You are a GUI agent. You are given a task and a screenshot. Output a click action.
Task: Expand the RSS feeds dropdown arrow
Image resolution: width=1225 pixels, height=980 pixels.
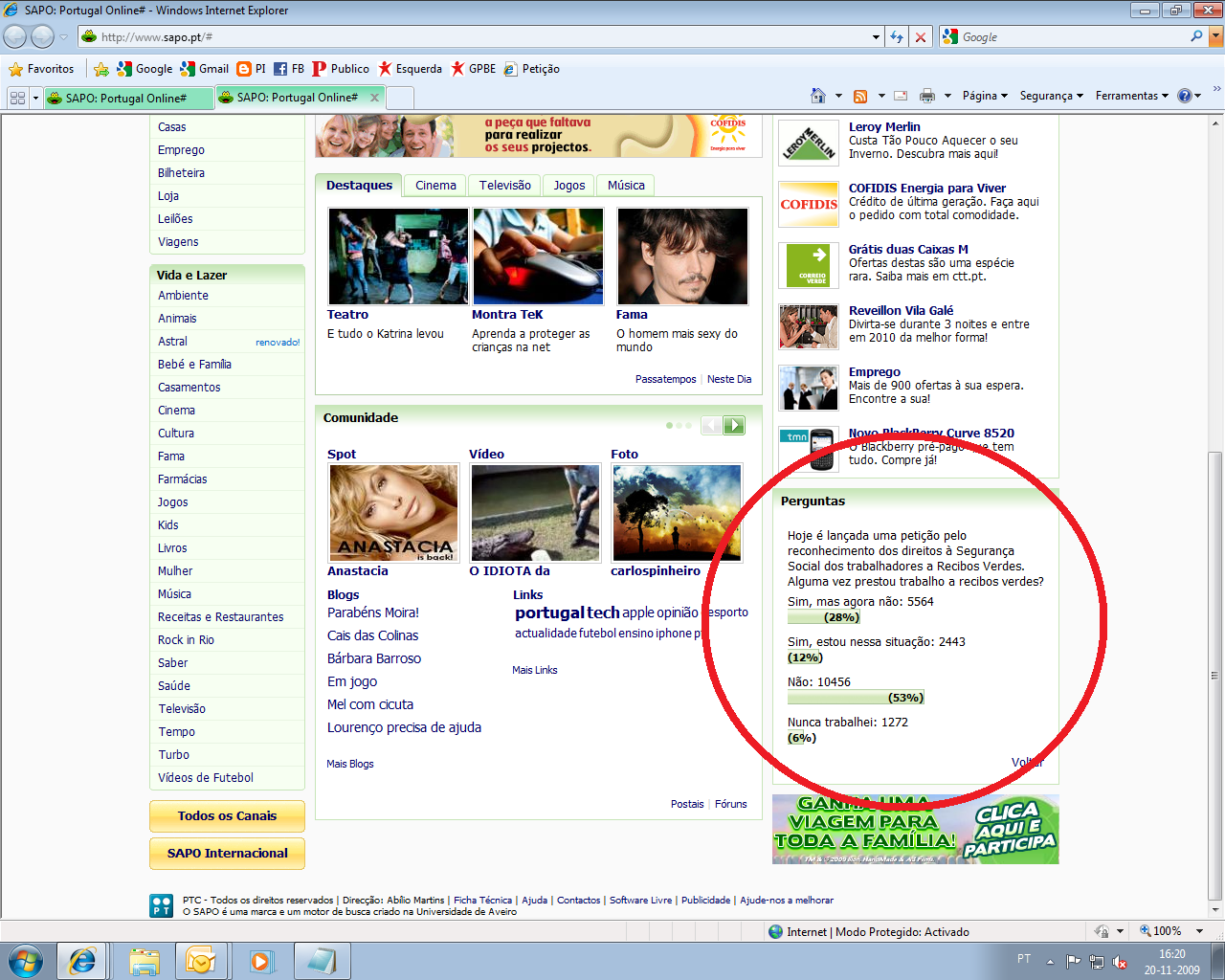[x=881, y=96]
